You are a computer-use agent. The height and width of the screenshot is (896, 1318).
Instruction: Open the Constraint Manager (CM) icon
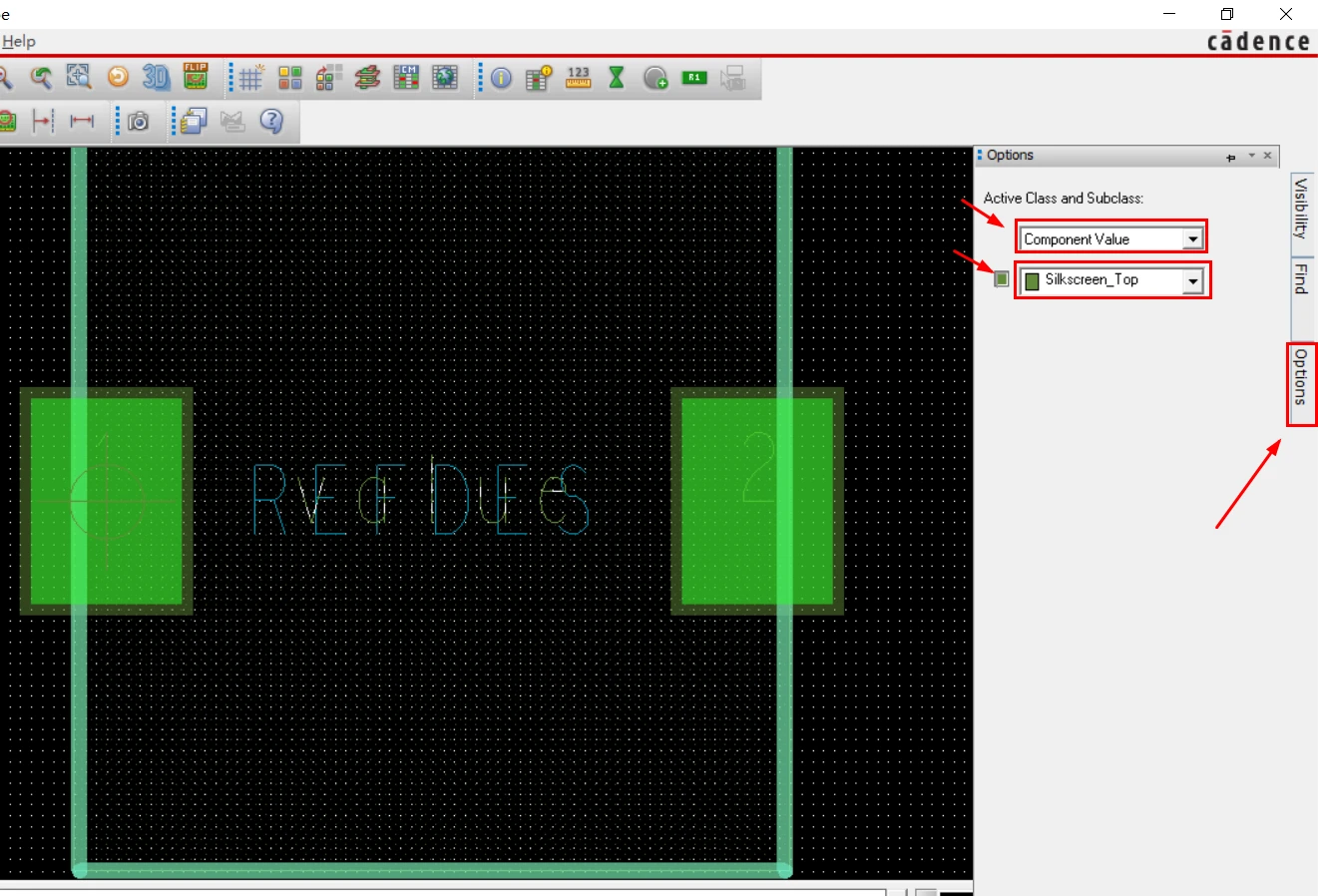pos(406,78)
